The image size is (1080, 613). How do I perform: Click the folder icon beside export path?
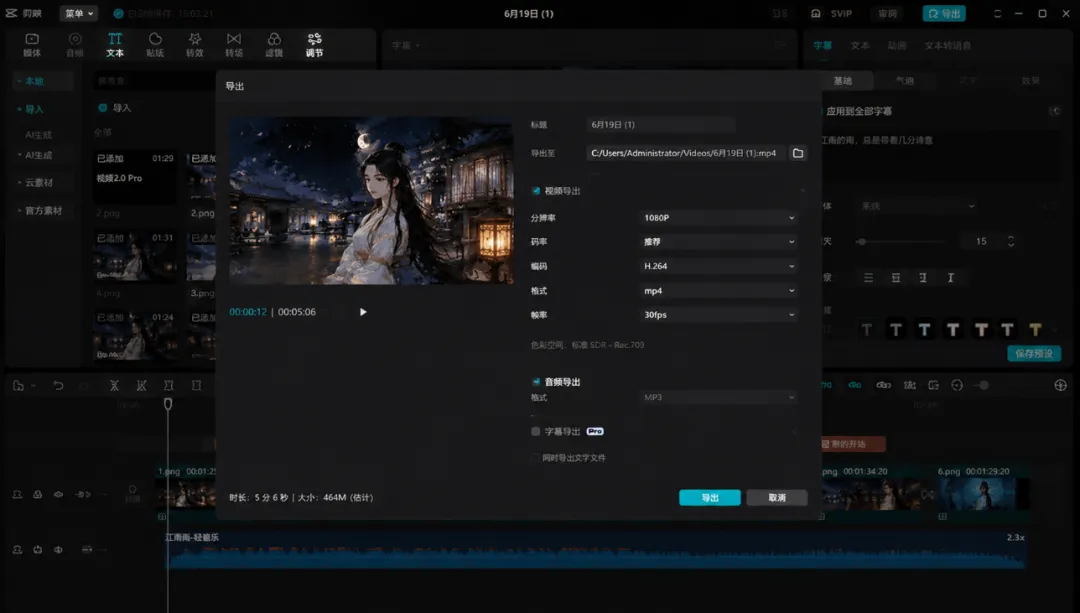[798, 153]
